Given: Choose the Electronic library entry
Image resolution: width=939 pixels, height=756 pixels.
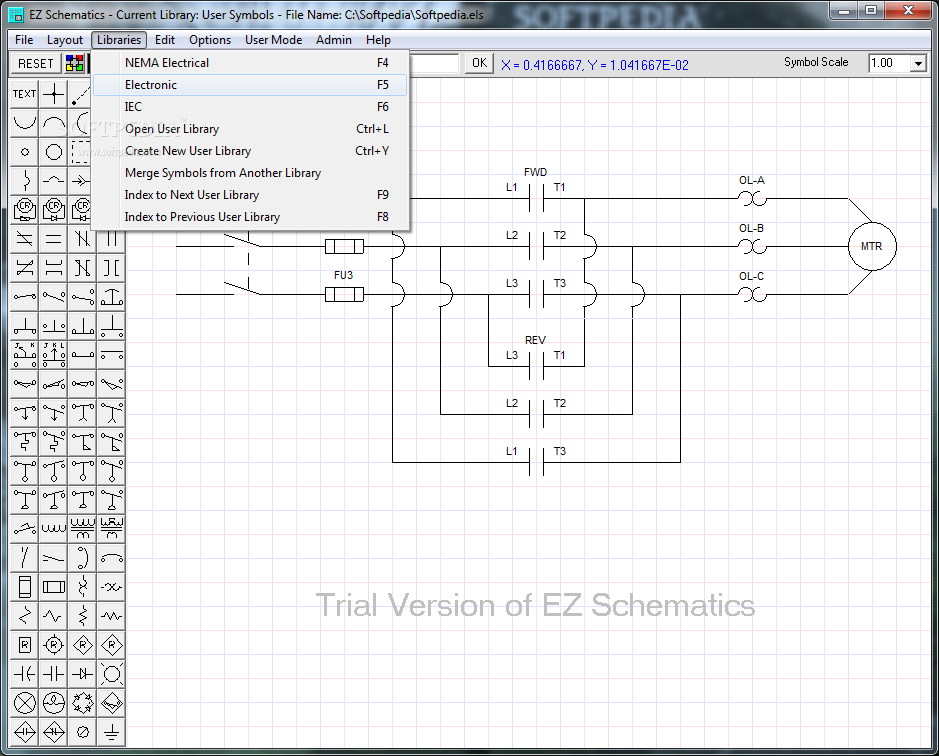Looking at the screenshot, I should [250, 85].
